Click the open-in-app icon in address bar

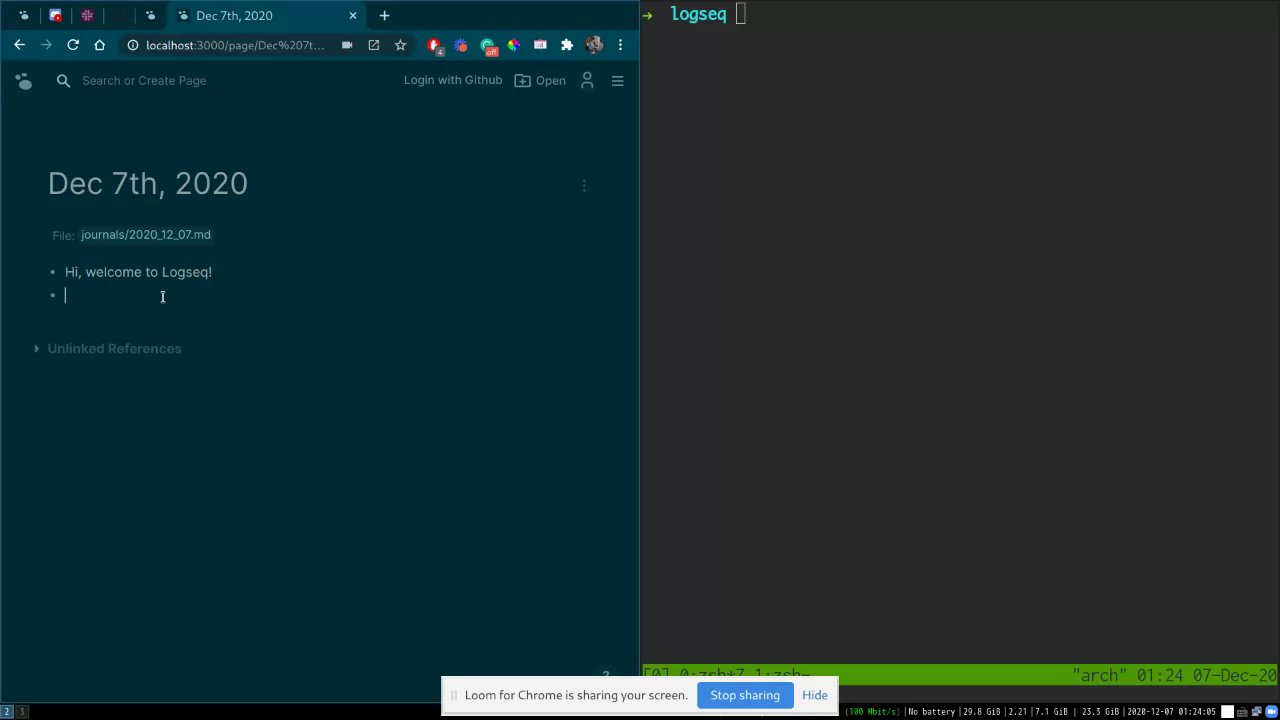(373, 45)
